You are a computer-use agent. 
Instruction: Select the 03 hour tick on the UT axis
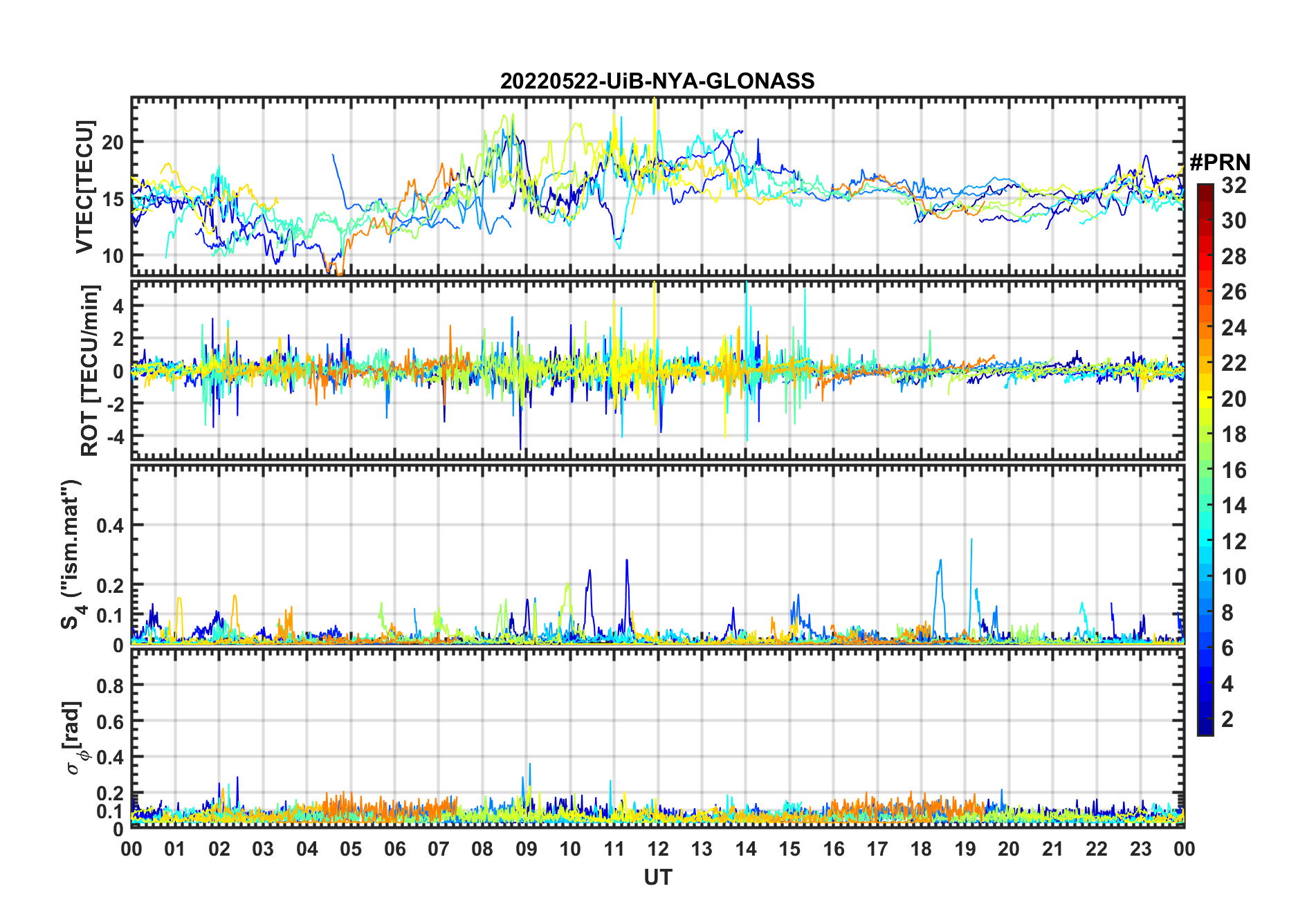(x=263, y=849)
